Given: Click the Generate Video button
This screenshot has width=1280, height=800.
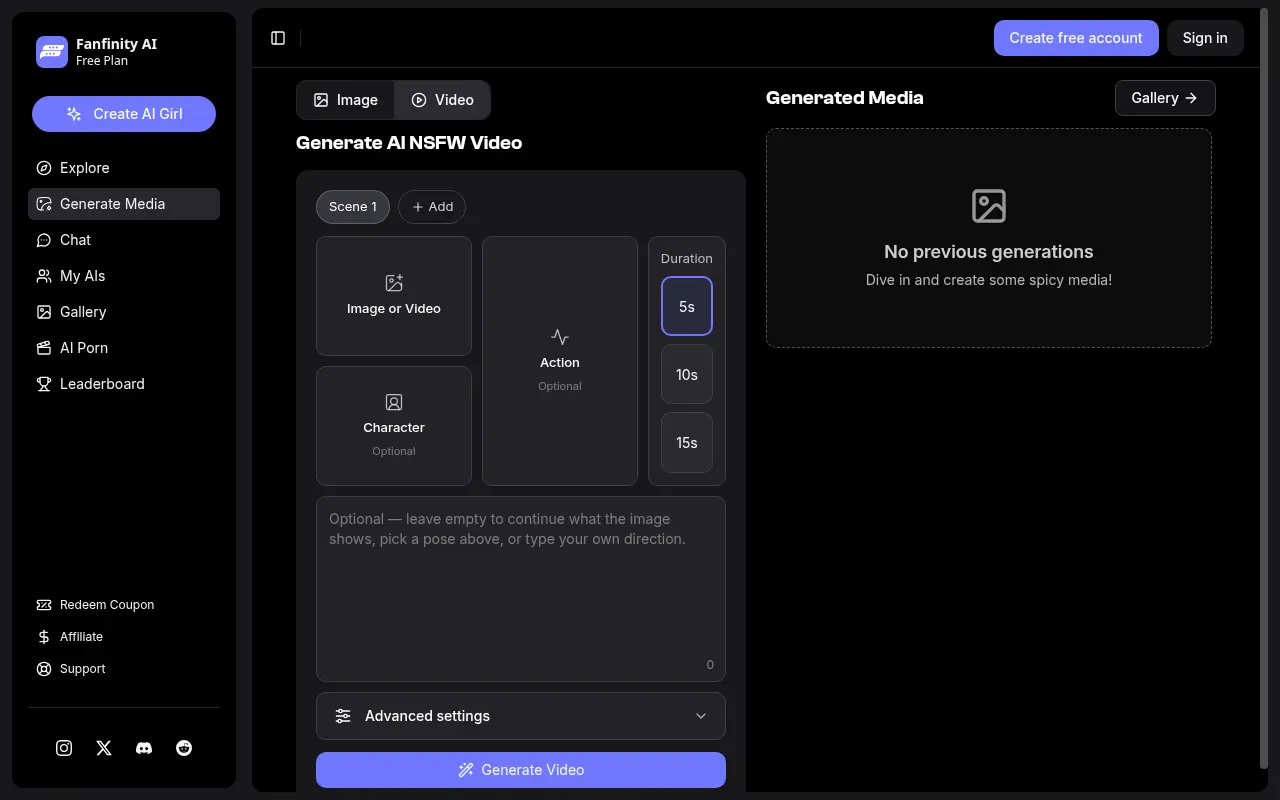Looking at the screenshot, I should (x=521, y=770).
